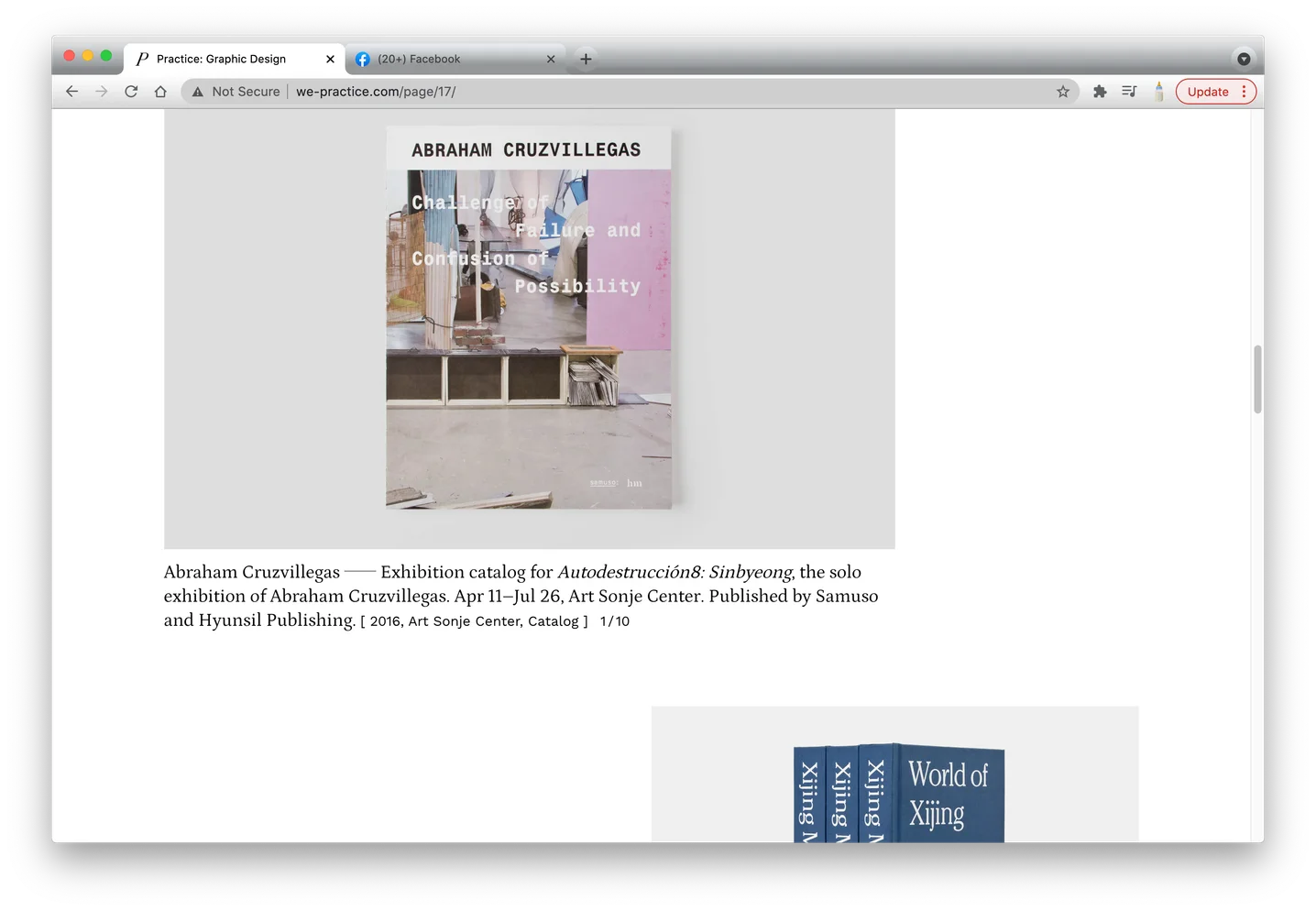Reload the current page
This screenshot has width=1316, height=911.
pos(131,92)
